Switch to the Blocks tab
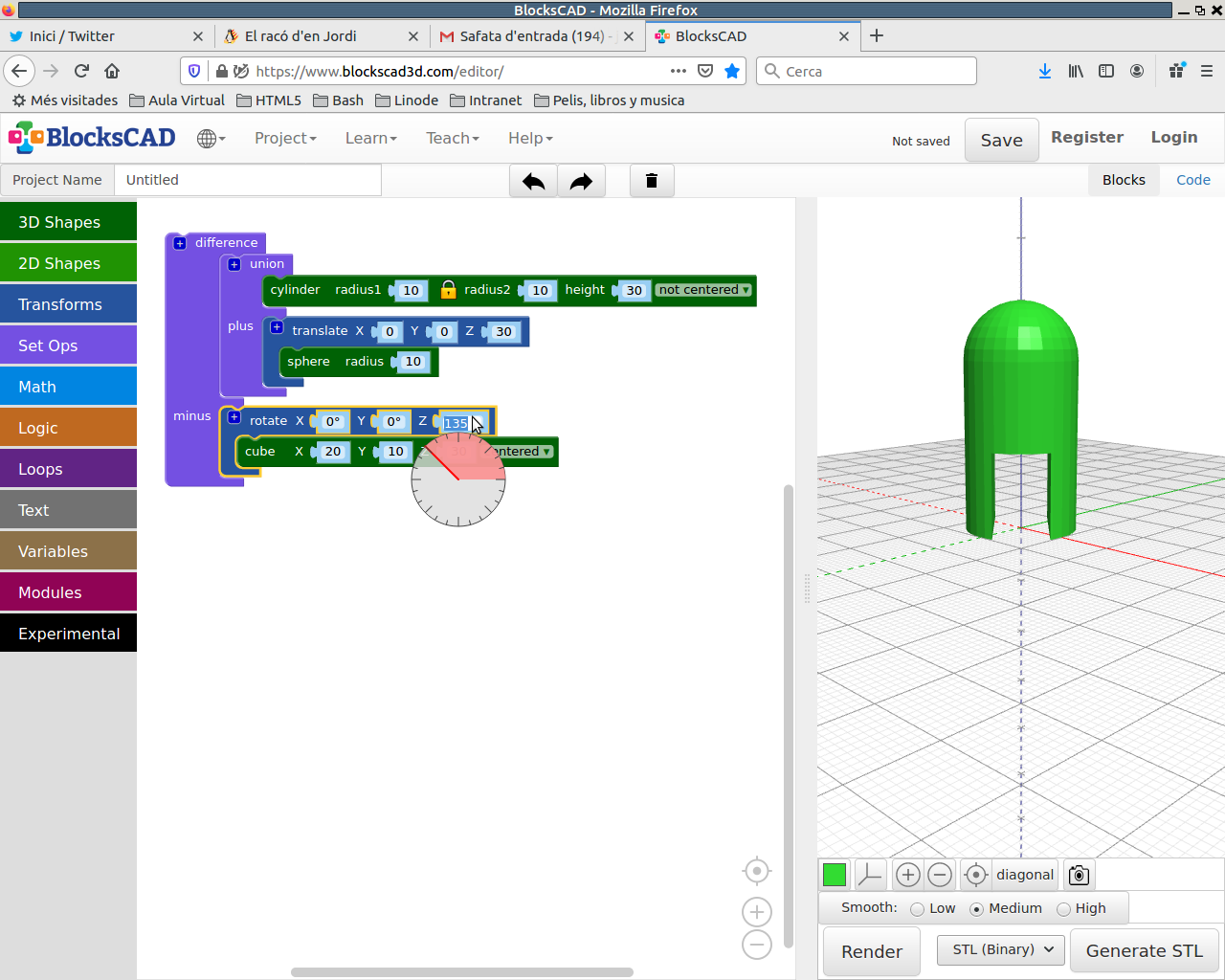Screen dimensions: 1225x980 tap(1124, 180)
